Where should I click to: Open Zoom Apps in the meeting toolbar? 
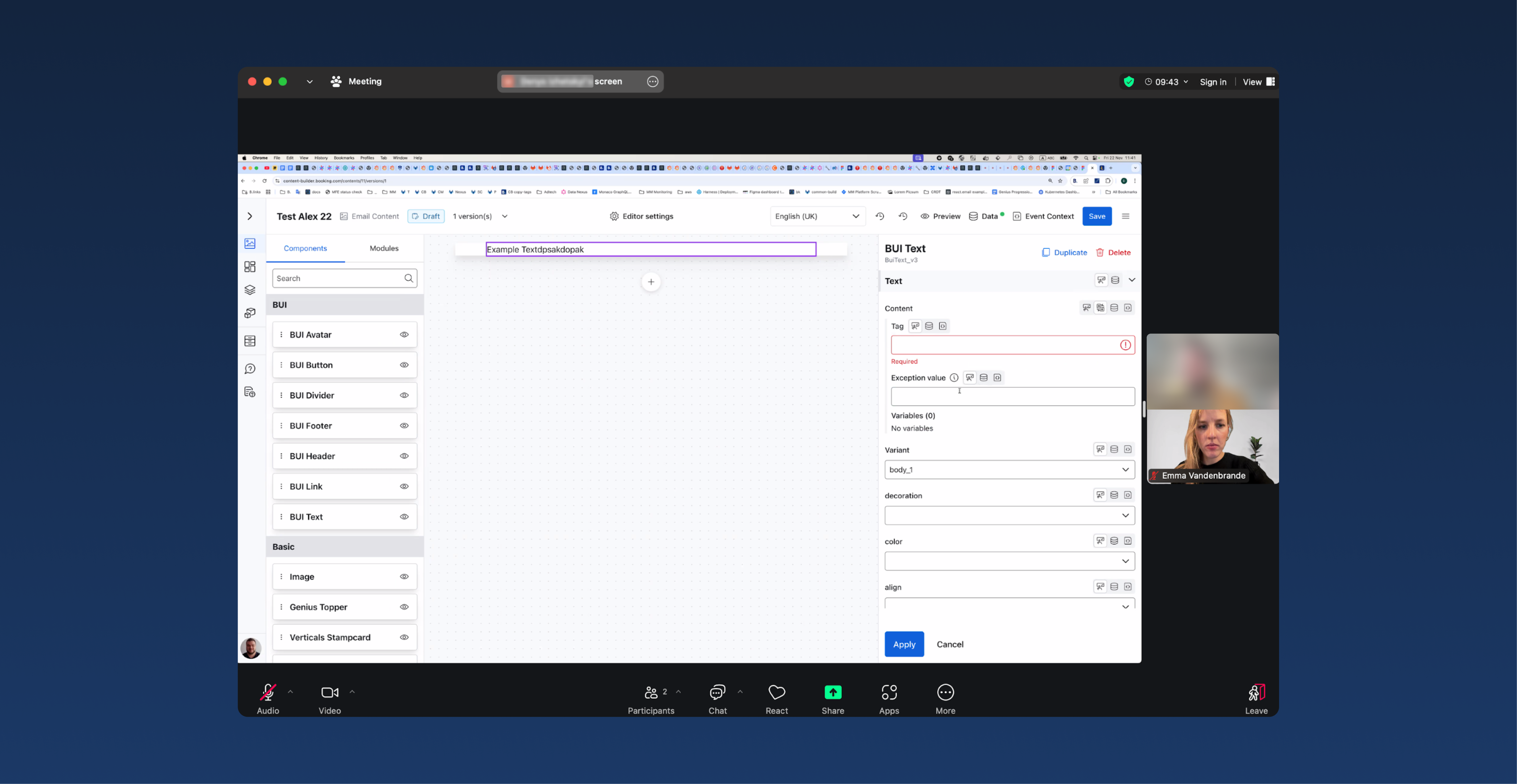pyautogui.click(x=889, y=699)
